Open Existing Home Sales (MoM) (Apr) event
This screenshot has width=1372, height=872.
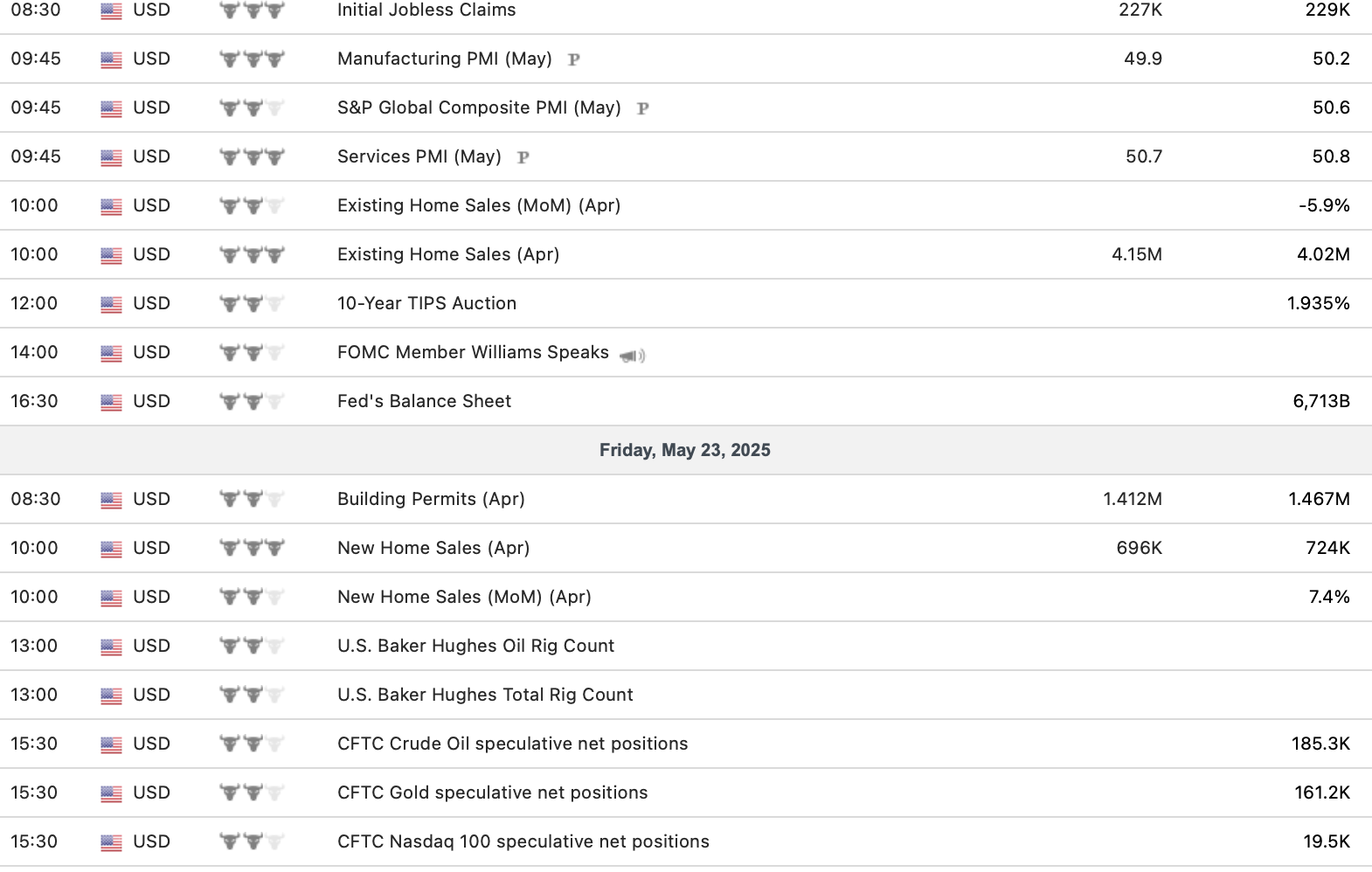click(x=479, y=205)
